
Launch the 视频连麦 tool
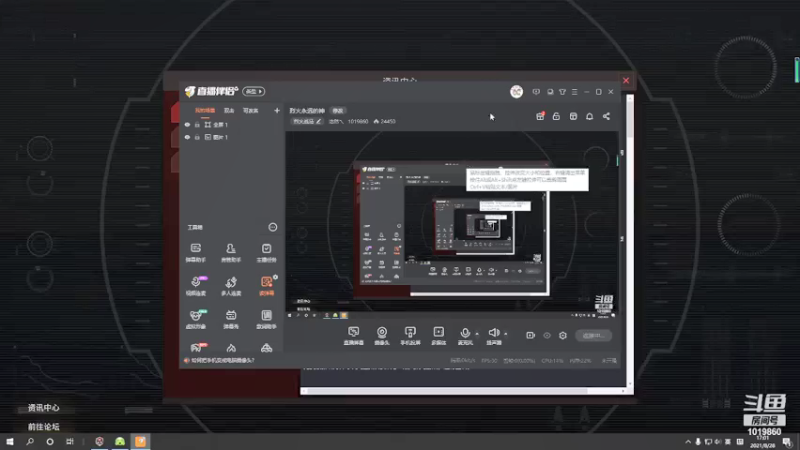(x=195, y=286)
